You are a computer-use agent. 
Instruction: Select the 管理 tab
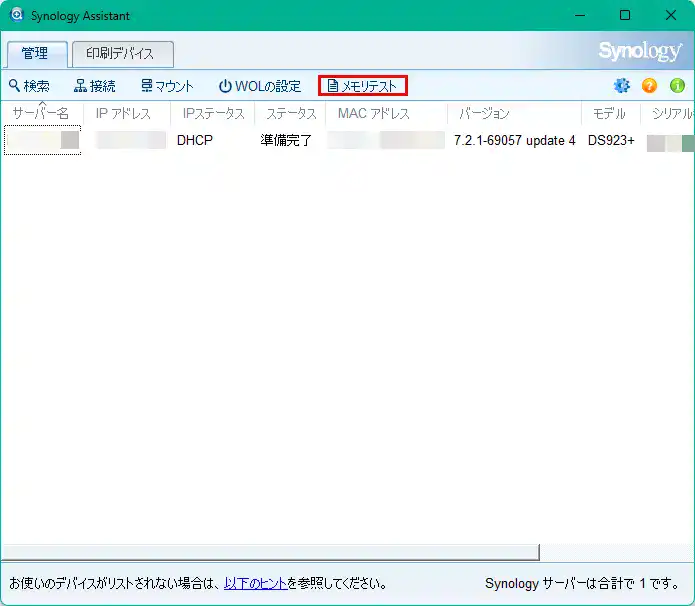[37, 54]
